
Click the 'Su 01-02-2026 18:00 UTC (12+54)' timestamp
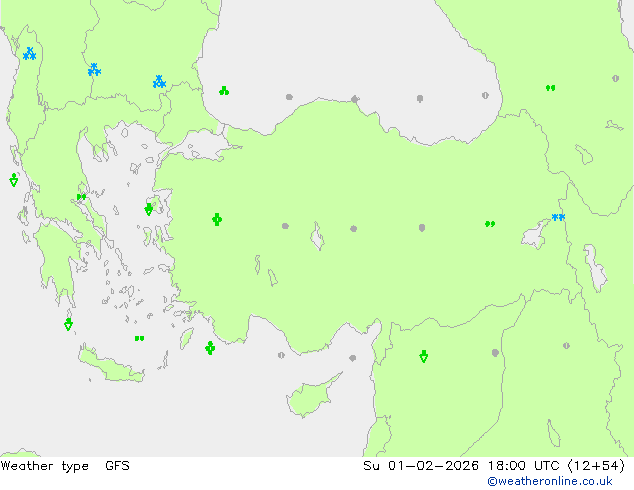pyautogui.click(x=494, y=466)
